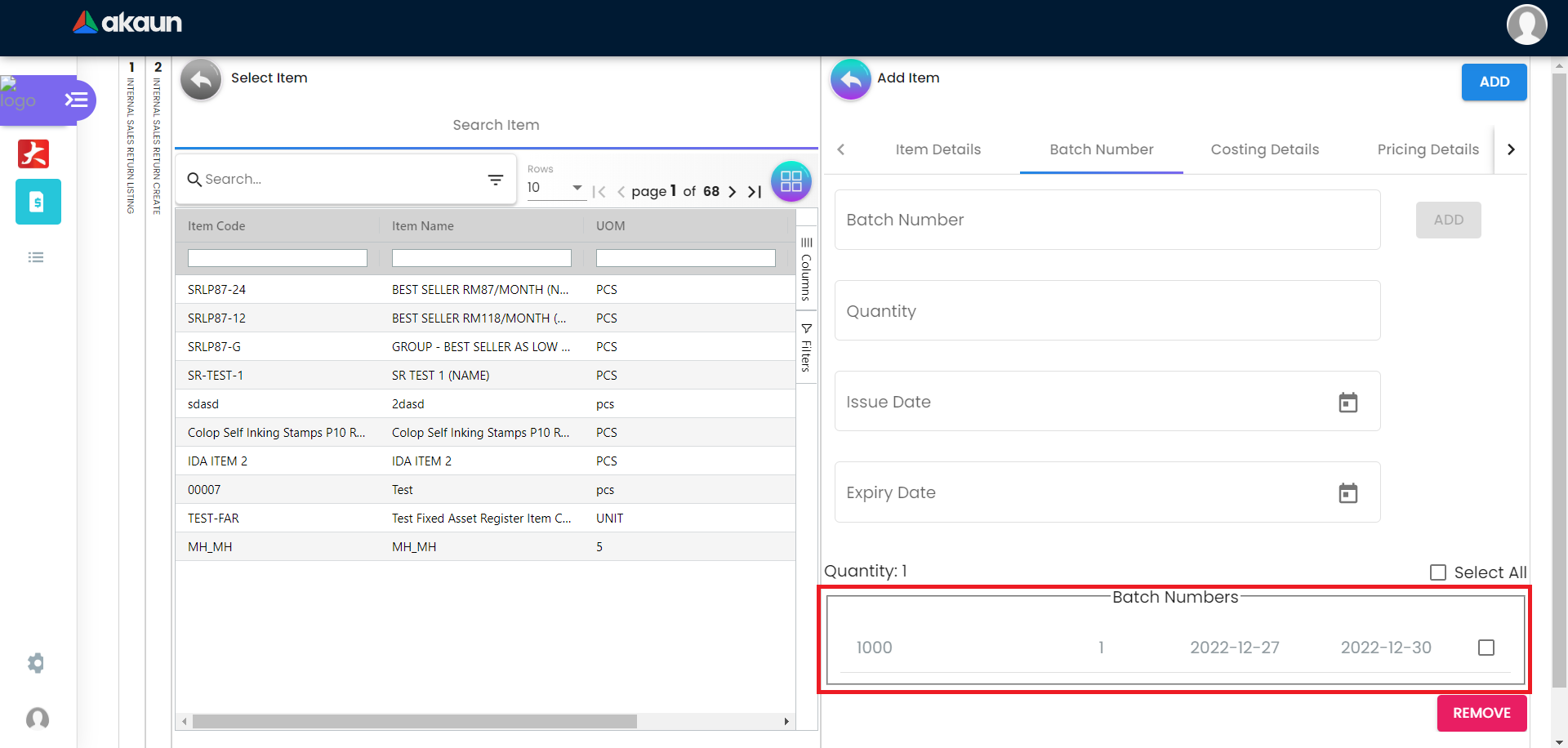The width and height of the screenshot is (1568, 748).
Task: Click the back arrow beside Select Item
Action: [201, 79]
